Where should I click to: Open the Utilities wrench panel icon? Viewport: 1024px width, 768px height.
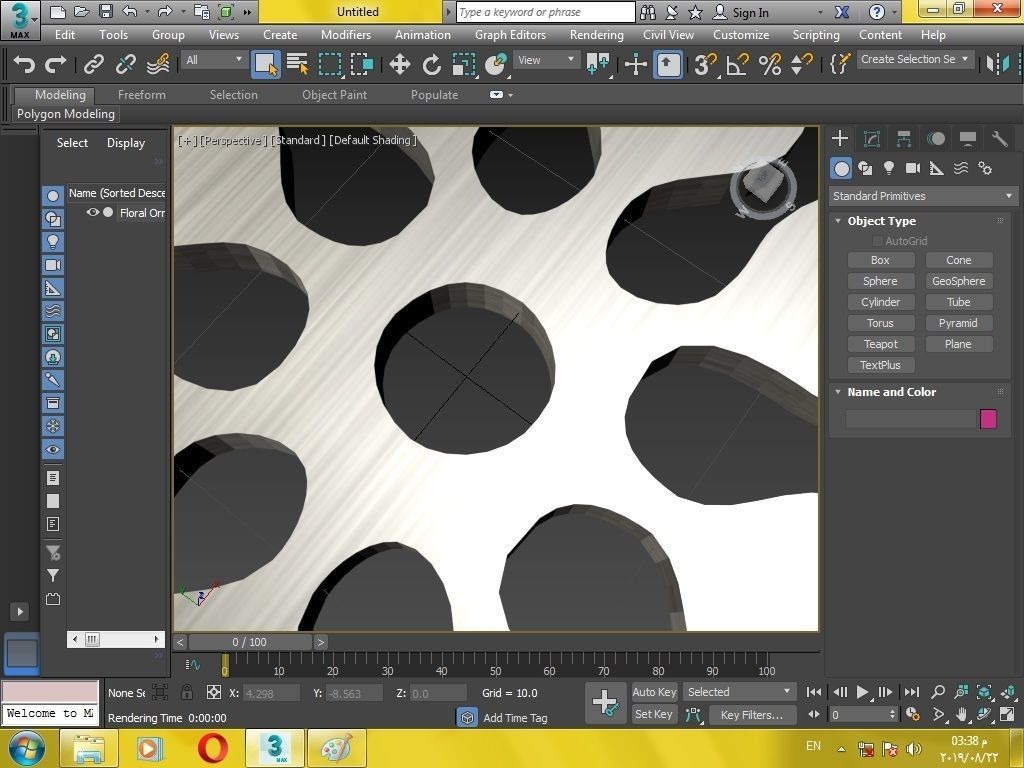(1000, 138)
